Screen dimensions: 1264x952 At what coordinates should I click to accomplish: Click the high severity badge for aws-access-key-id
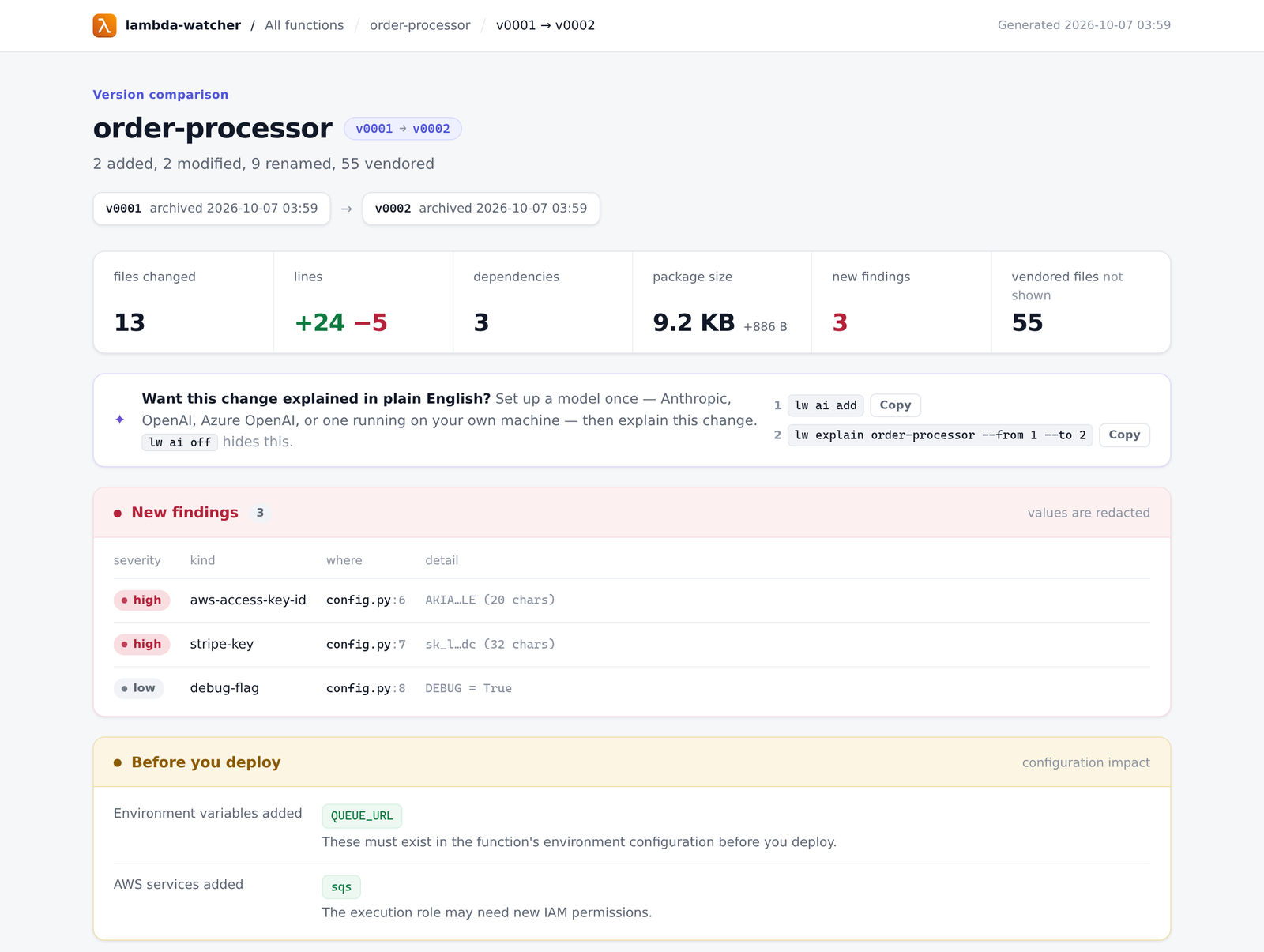click(x=141, y=600)
